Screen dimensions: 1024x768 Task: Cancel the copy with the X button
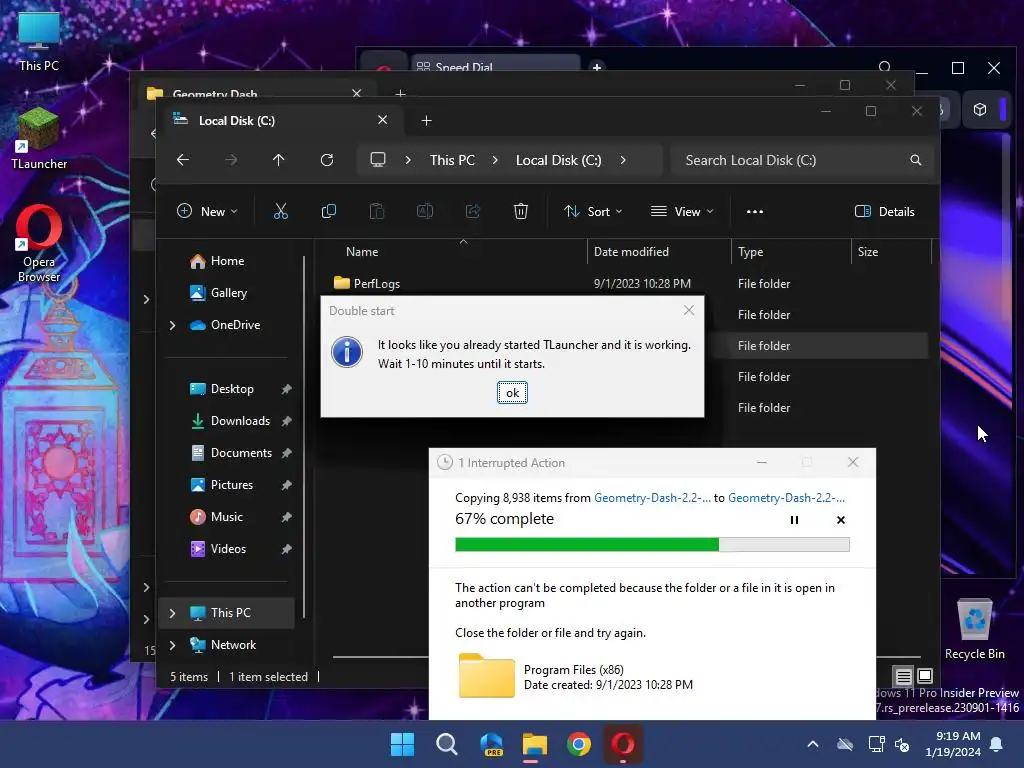(x=841, y=520)
